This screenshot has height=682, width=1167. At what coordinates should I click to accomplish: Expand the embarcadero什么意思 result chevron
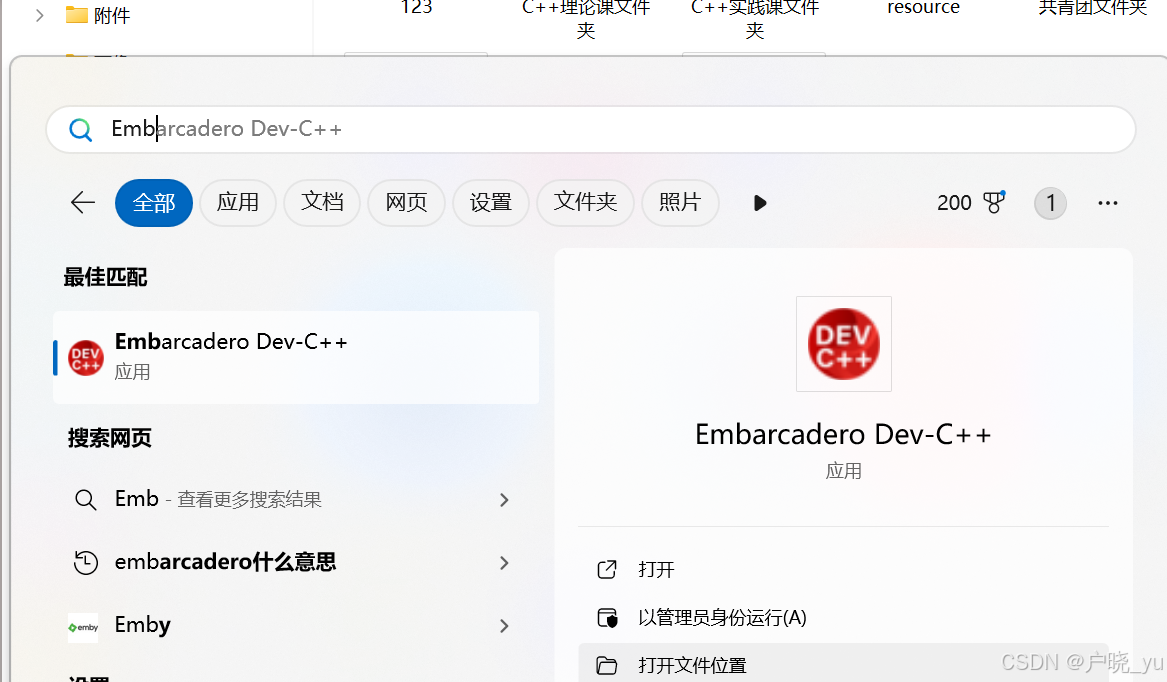pos(504,563)
